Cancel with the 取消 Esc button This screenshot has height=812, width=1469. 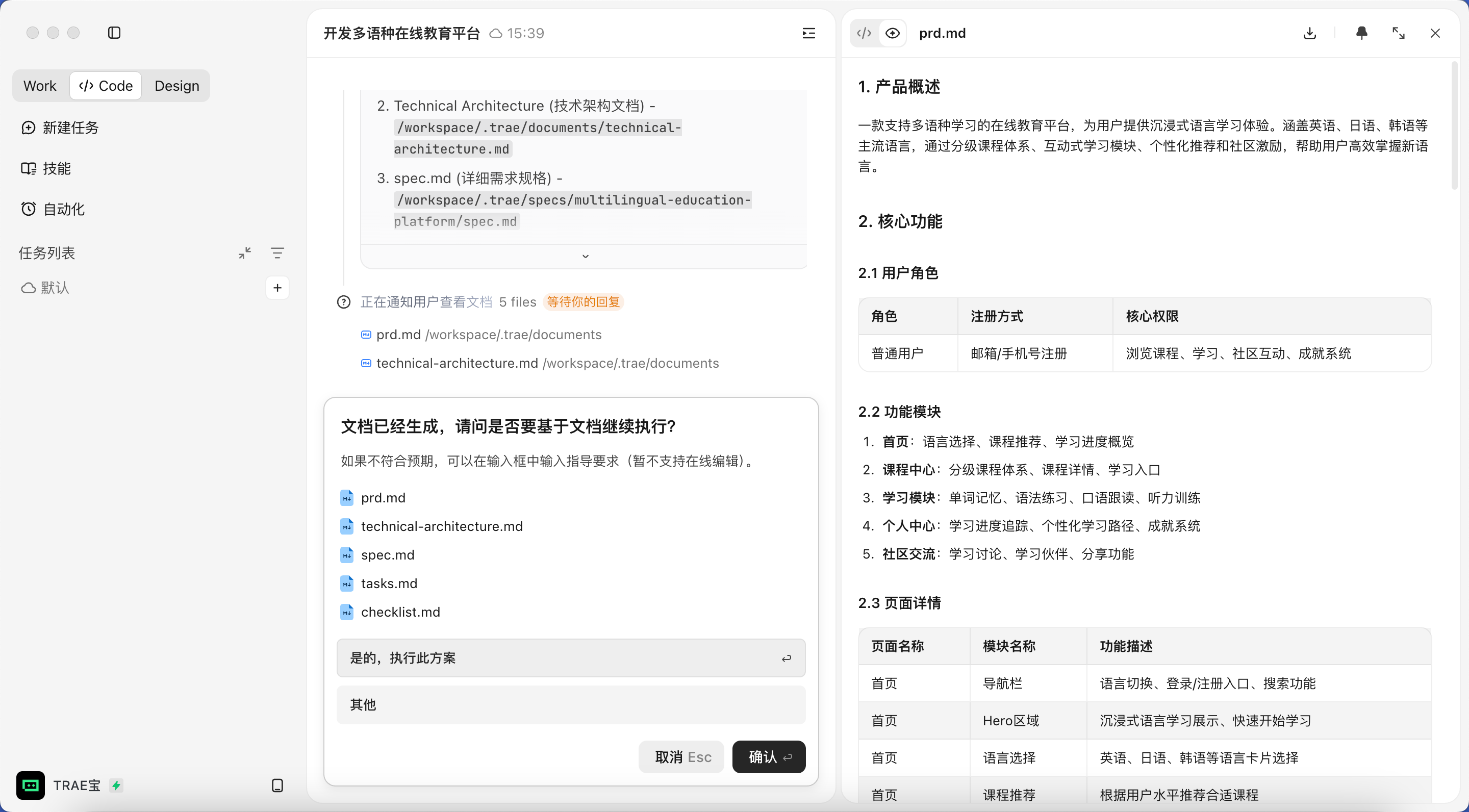tap(681, 757)
